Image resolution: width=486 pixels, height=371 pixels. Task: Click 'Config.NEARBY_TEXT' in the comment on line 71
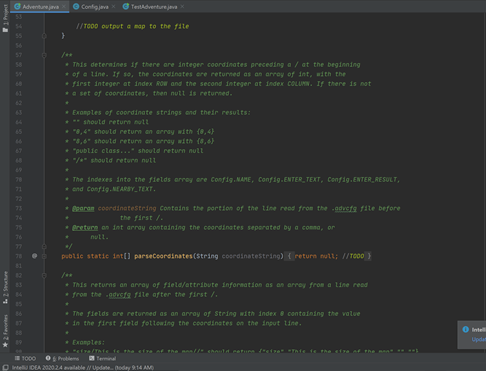click(120, 189)
